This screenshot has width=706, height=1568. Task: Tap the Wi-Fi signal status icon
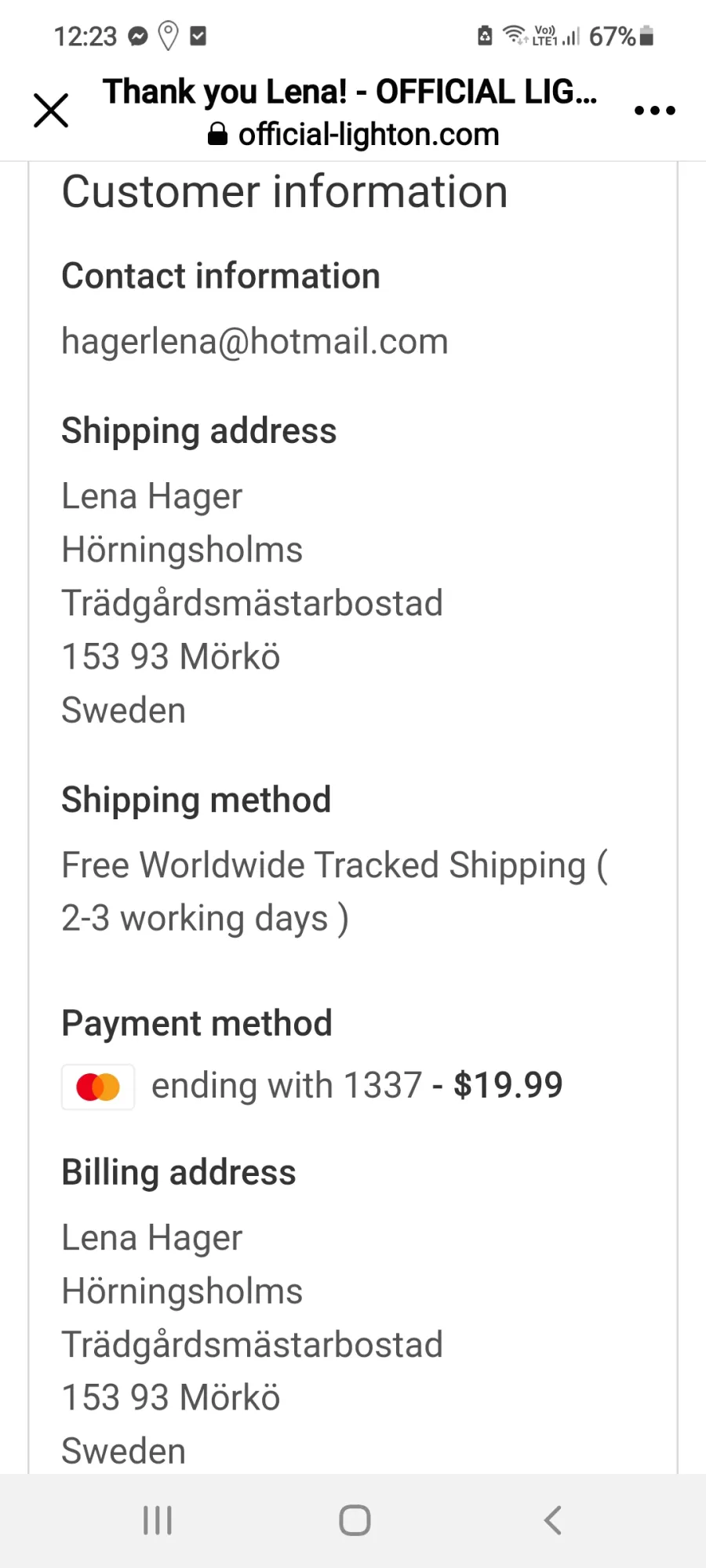click(515, 34)
